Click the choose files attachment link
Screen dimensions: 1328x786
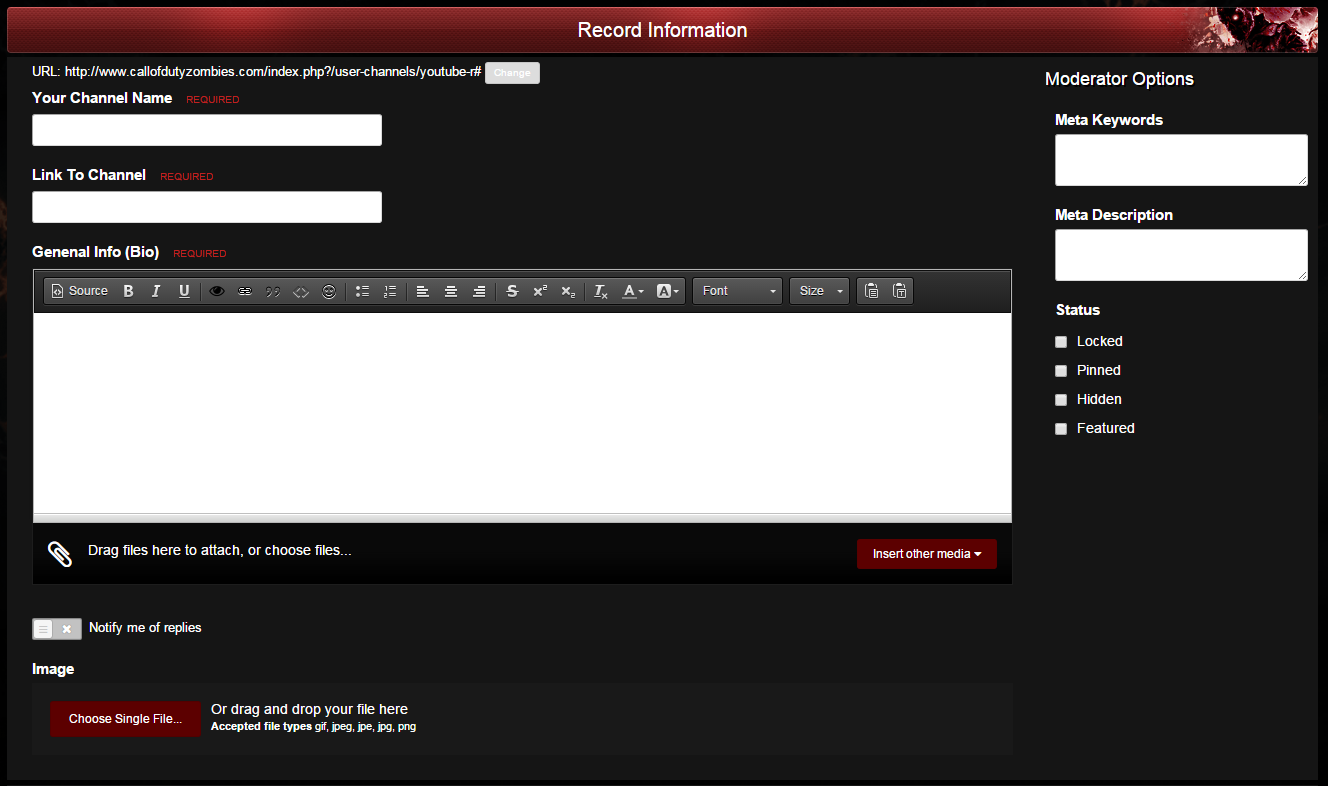[308, 550]
